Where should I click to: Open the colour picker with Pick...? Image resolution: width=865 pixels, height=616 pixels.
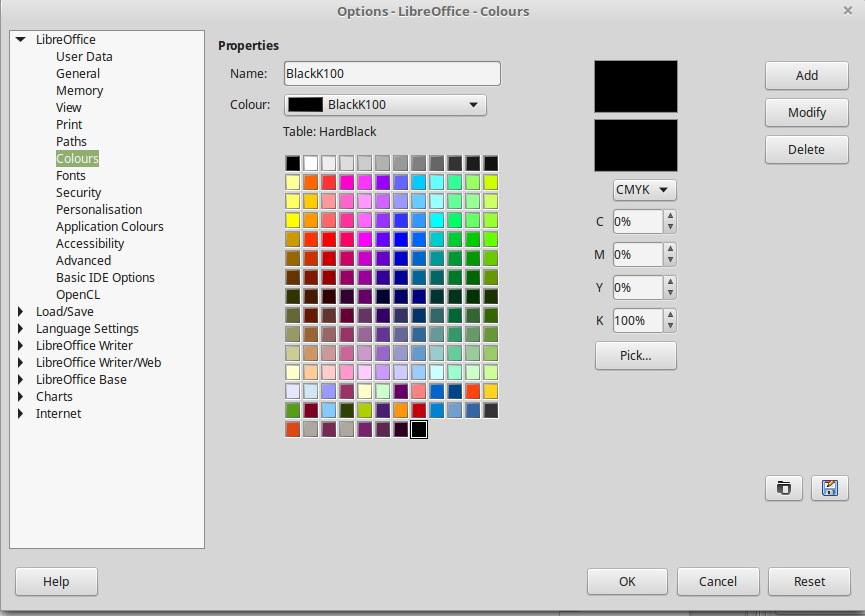[636, 356]
